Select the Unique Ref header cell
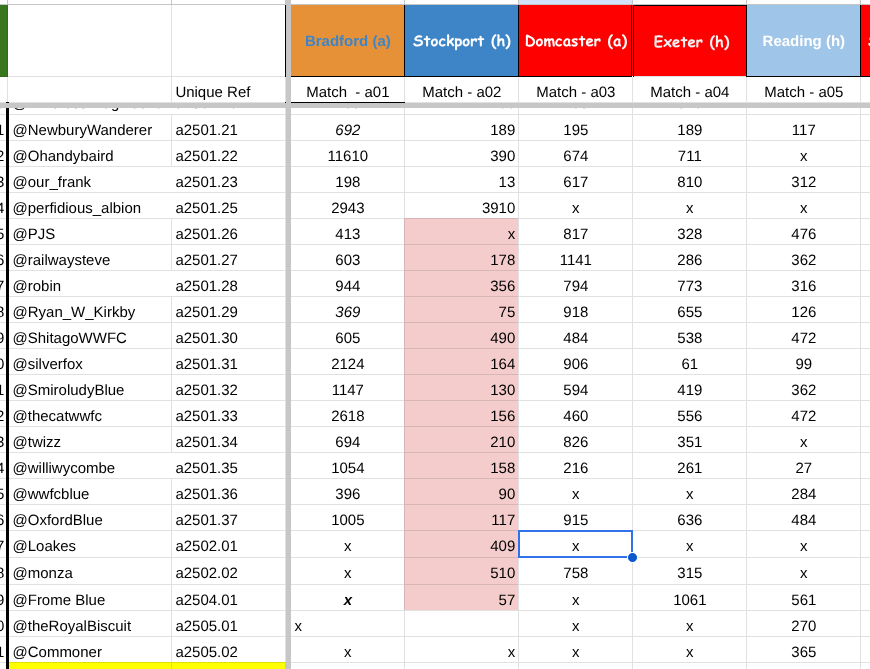Screen dimensions: 870x669 229,92
